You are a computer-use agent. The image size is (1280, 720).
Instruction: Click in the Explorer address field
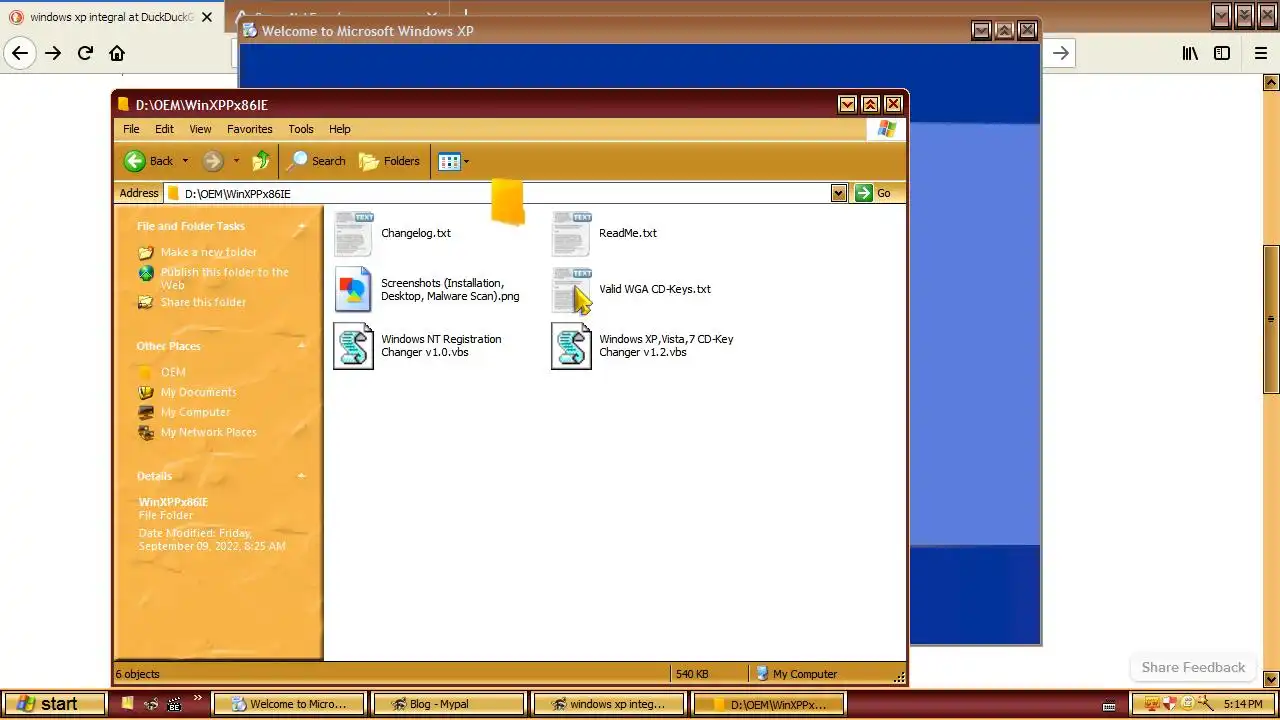(x=497, y=193)
